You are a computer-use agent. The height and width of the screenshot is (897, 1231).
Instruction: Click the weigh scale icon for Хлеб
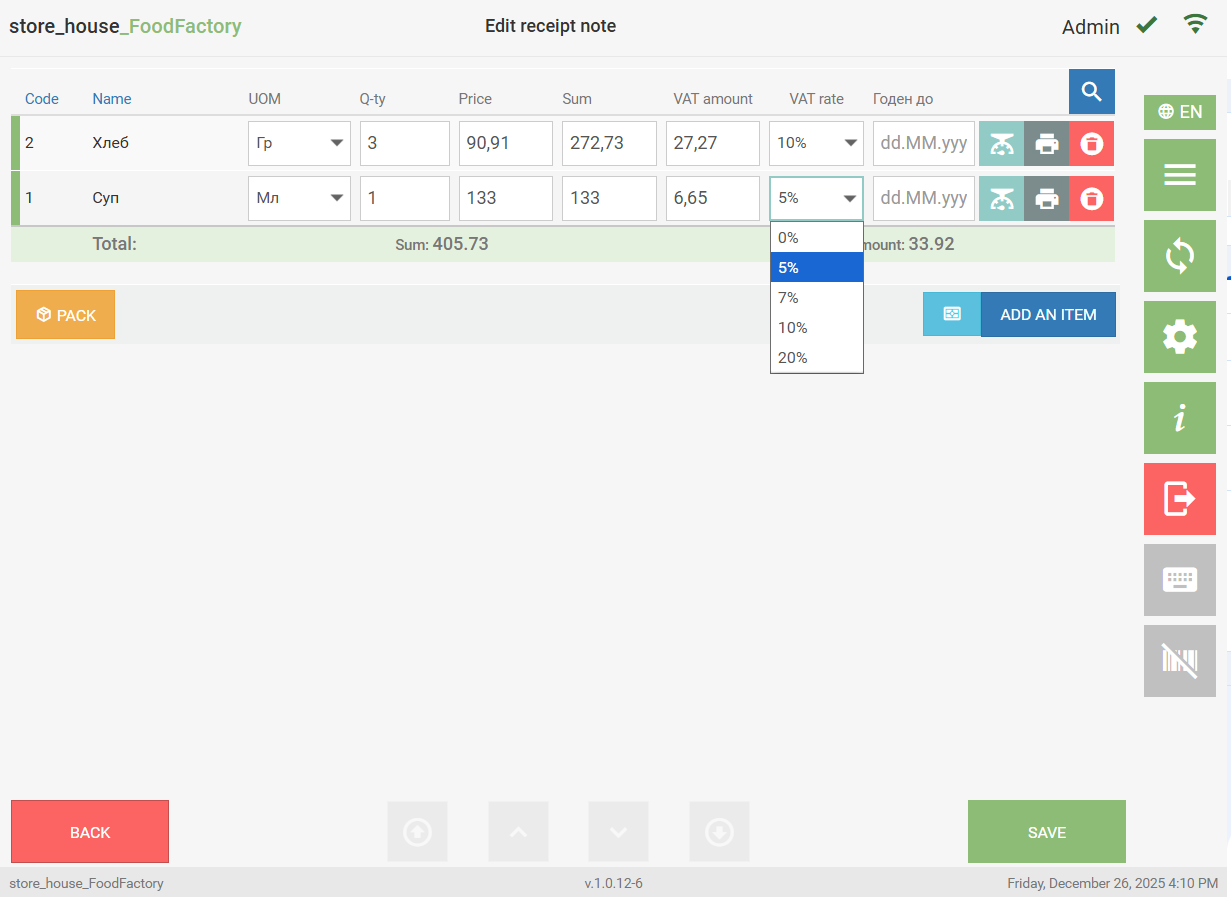1001,144
